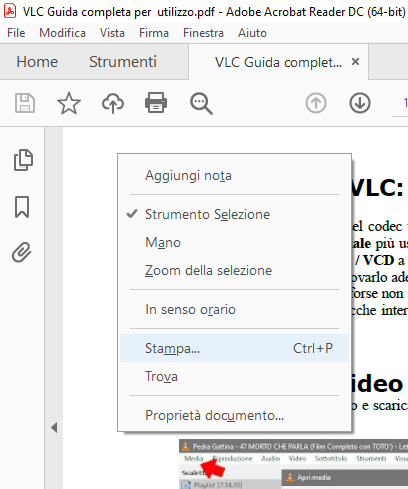Choose Stampa... in context menu
408x489 pixels.
click(234, 348)
